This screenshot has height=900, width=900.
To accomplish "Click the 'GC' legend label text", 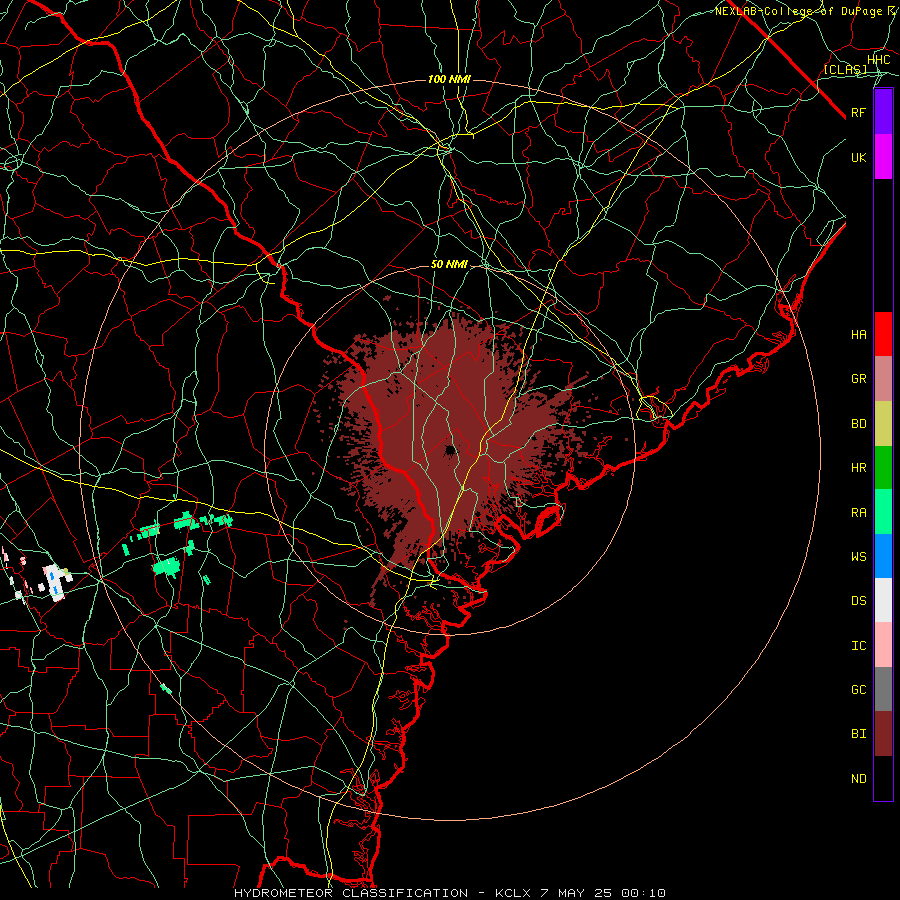I will coord(859,689).
